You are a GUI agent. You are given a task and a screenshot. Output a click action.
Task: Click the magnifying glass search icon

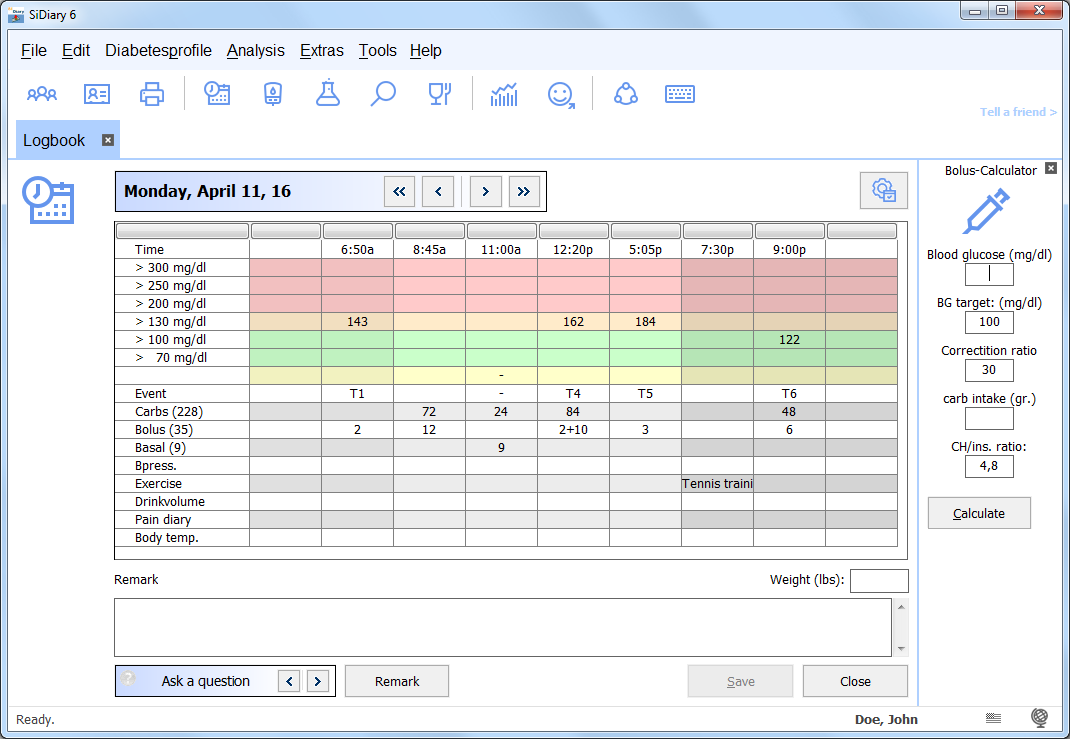pyautogui.click(x=383, y=95)
